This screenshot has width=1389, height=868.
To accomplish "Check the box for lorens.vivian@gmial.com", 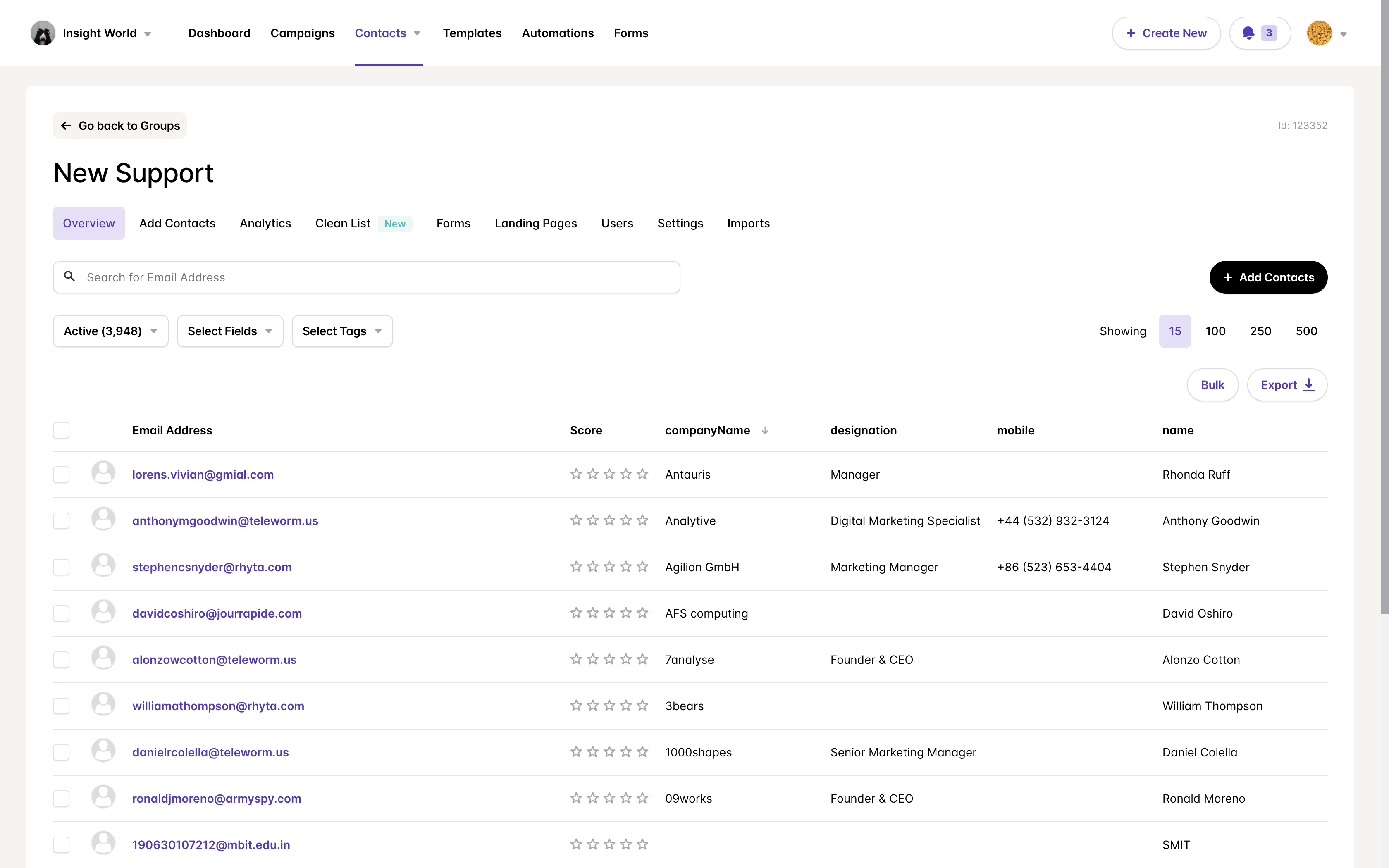I will (62, 474).
